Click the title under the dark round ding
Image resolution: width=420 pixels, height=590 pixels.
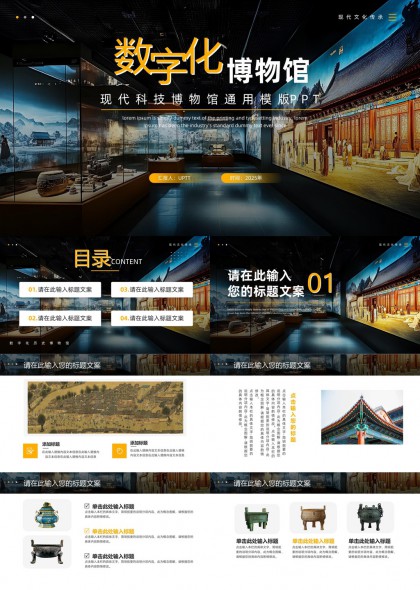[x=370, y=541]
